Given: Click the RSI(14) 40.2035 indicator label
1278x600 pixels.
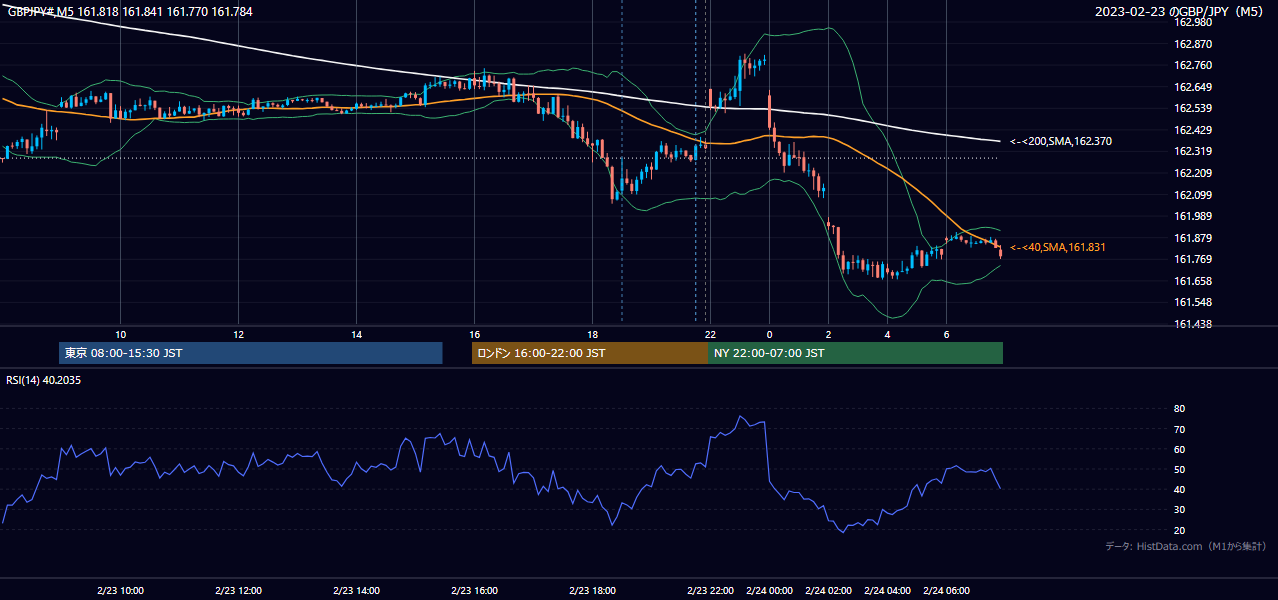Looking at the screenshot, I should (x=44, y=380).
